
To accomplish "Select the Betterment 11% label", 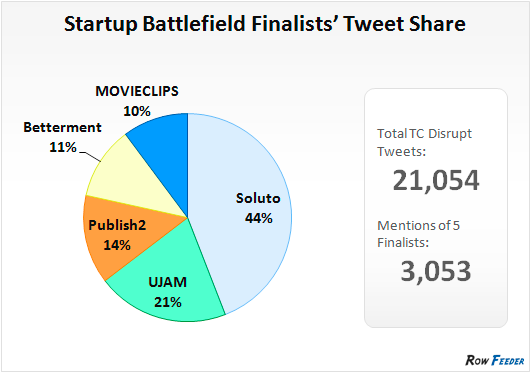I will 62,137.
